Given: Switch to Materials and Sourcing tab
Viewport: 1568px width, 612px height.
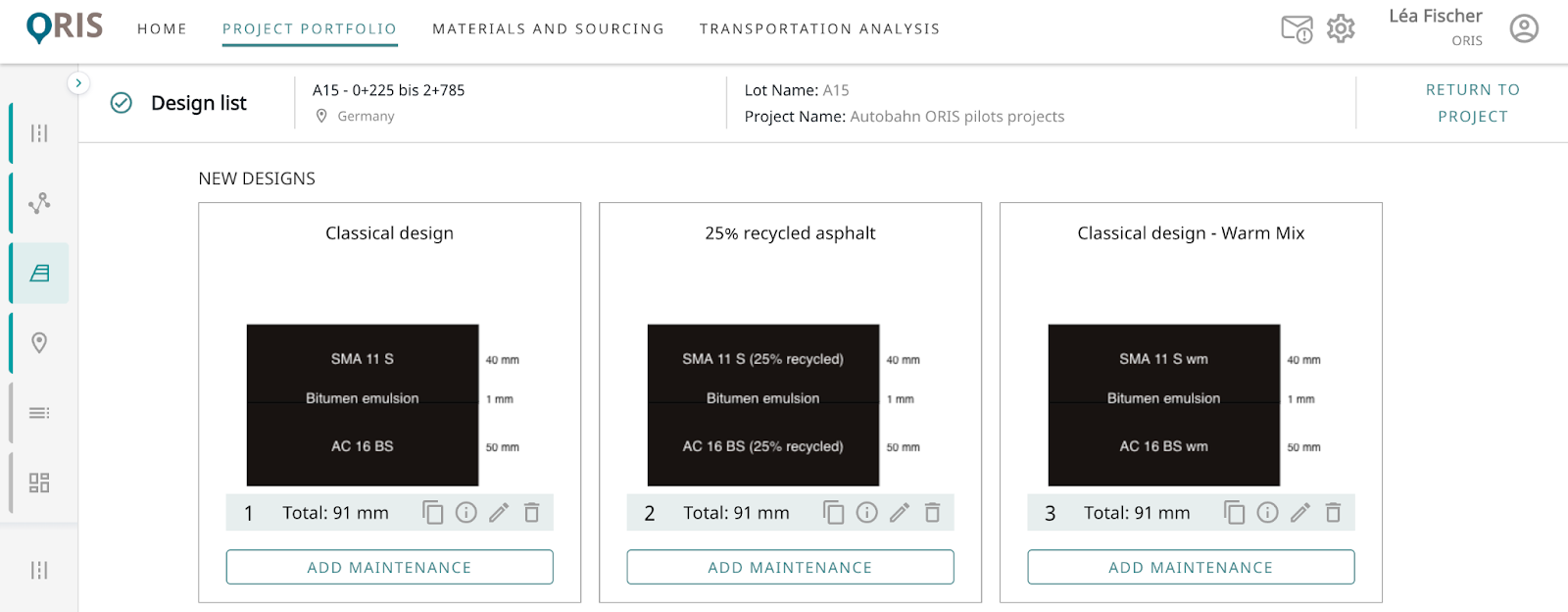Looking at the screenshot, I should (x=548, y=29).
